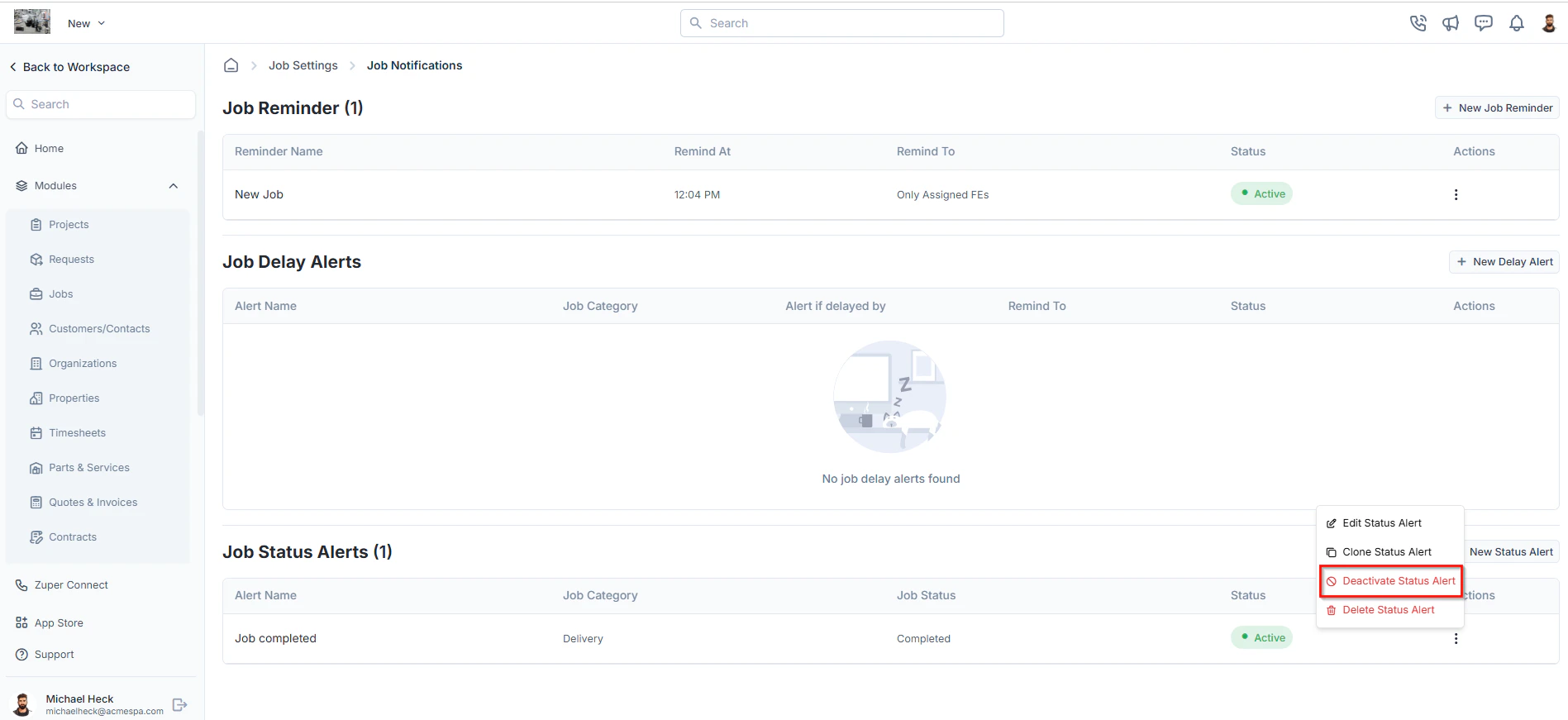Open Zuper Connect
Image resolution: width=1568 pixels, height=720 pixels.
click(x=62, y=585)
